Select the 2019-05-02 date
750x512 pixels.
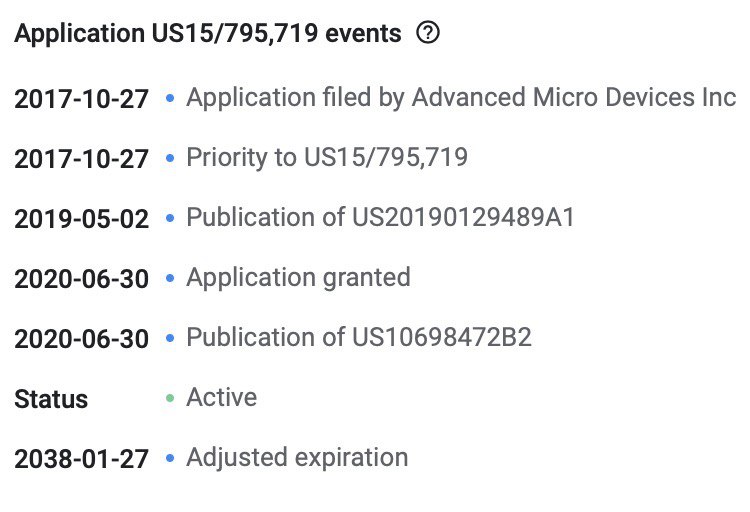tap(81, 219)
